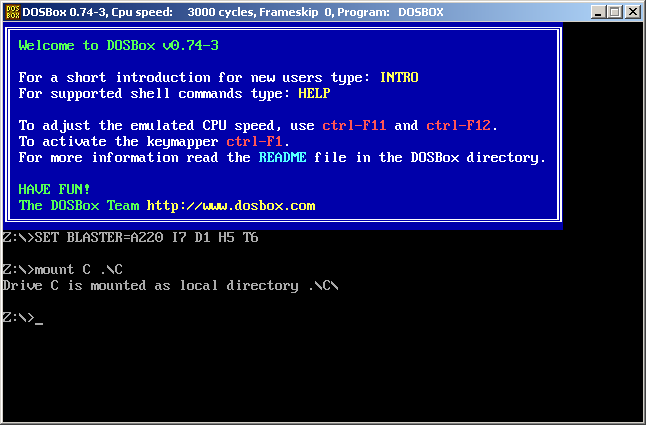The height and width of the screenshot is (425, 646).
Task: Click the http://www.dosbox.com URL
Action: [x=231, y=205]
